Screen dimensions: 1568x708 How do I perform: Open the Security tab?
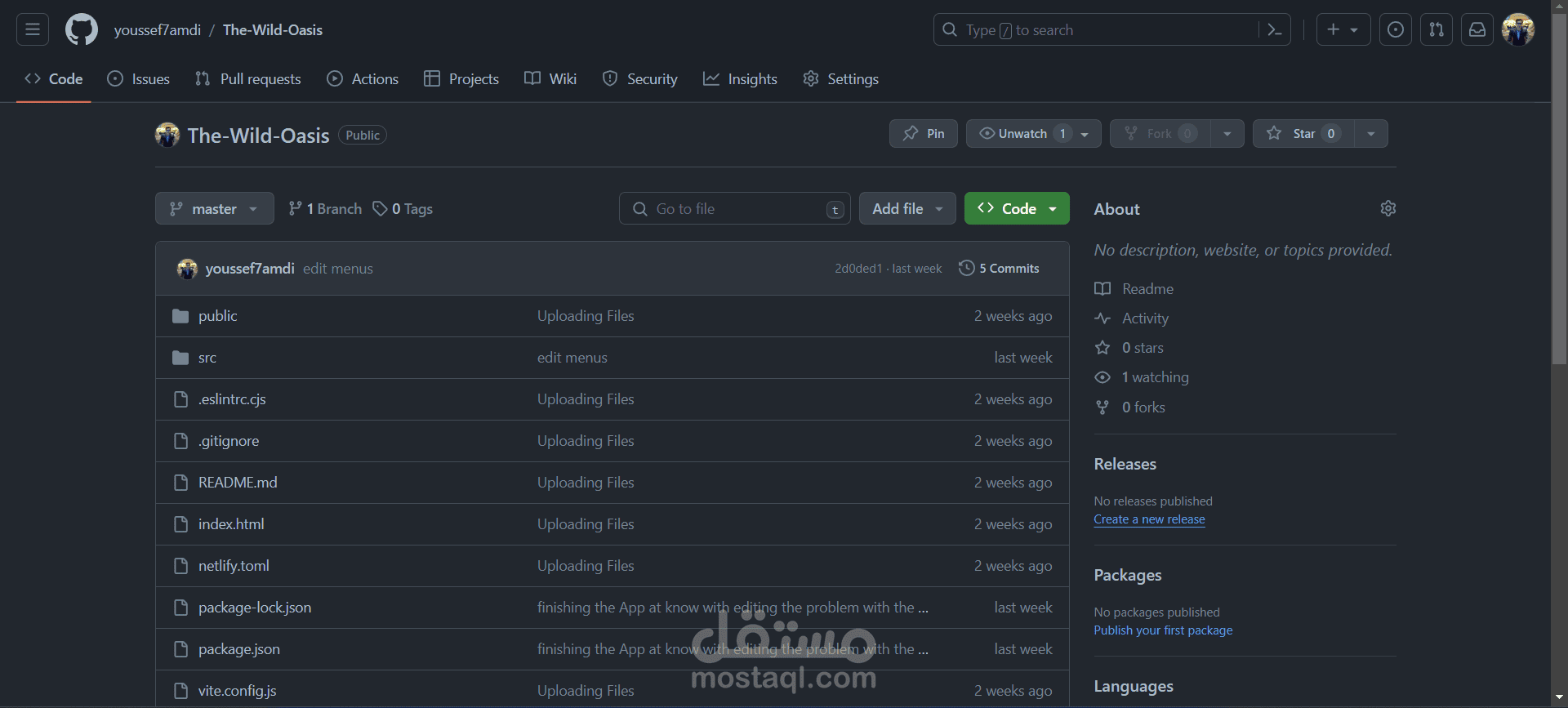pyautogui.click(x=640, y=79)
